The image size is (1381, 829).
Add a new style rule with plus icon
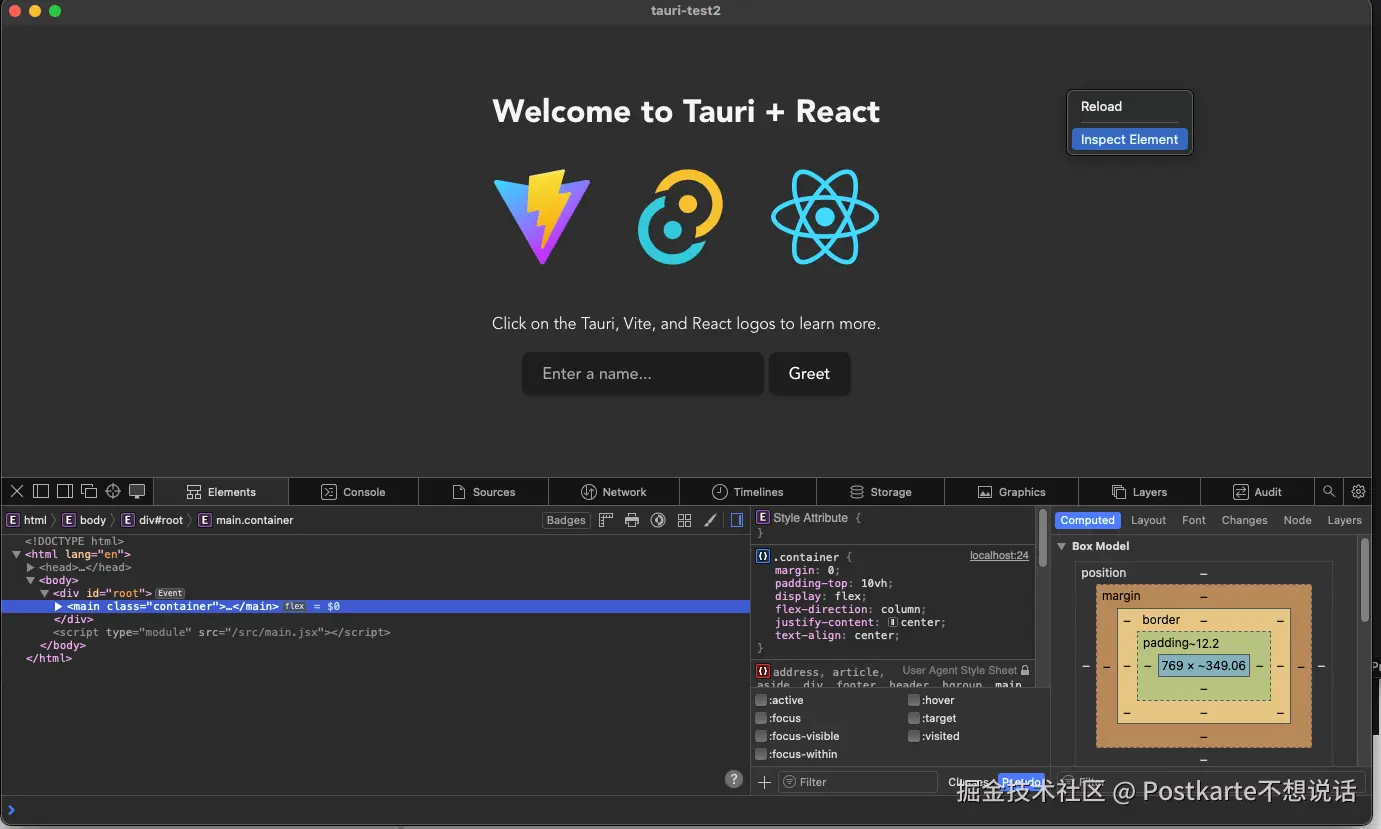pos(765,782)
